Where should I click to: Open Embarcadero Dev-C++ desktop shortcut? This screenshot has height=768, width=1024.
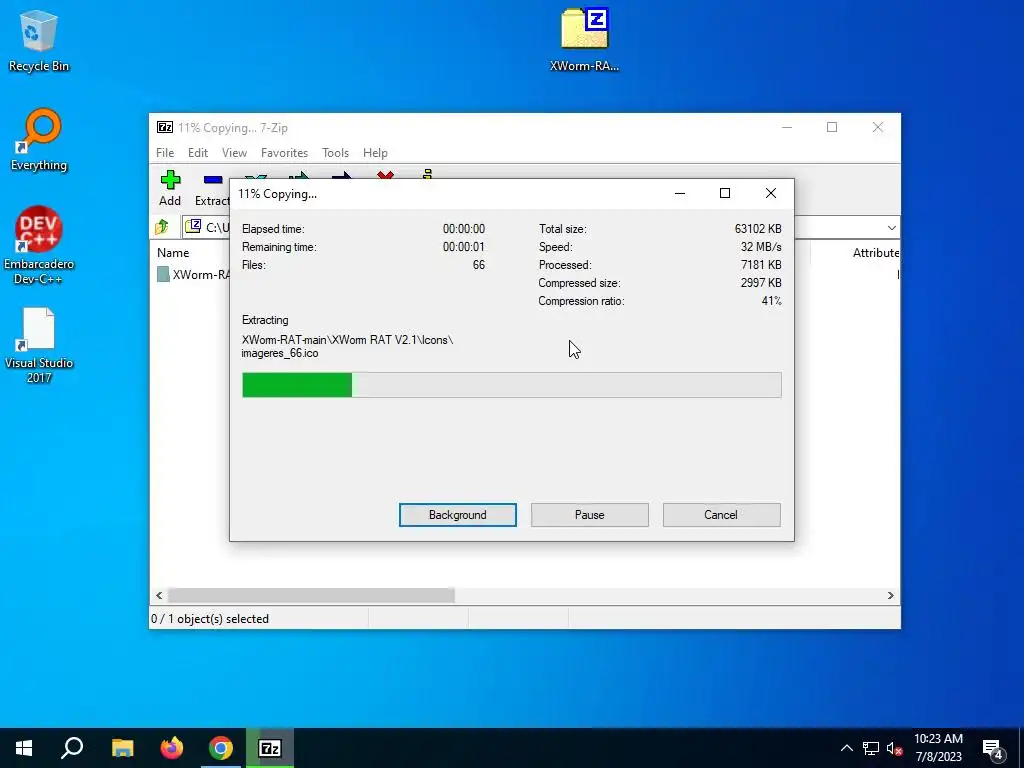39,245
